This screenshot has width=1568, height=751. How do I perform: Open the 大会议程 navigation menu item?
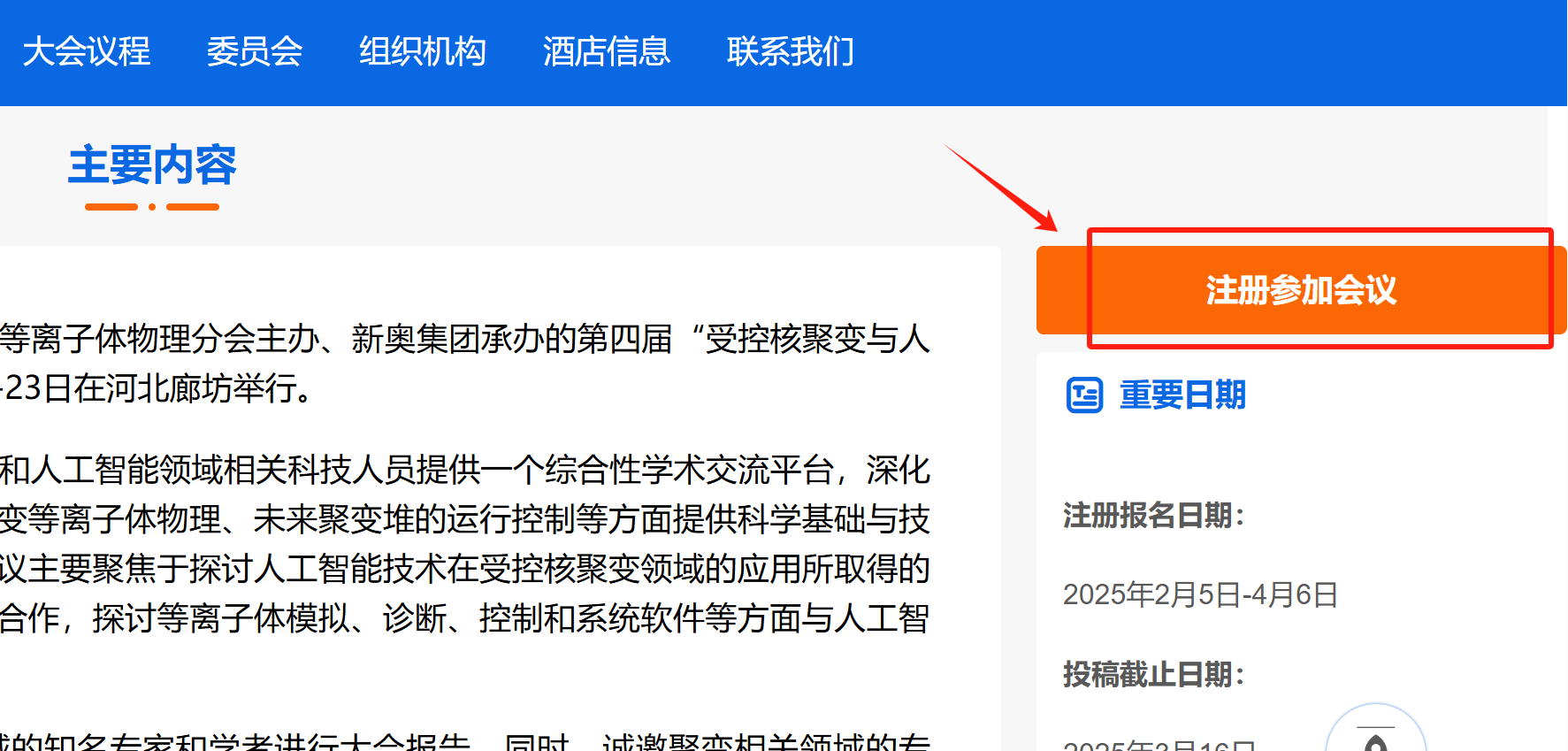(x=87, y=51)
